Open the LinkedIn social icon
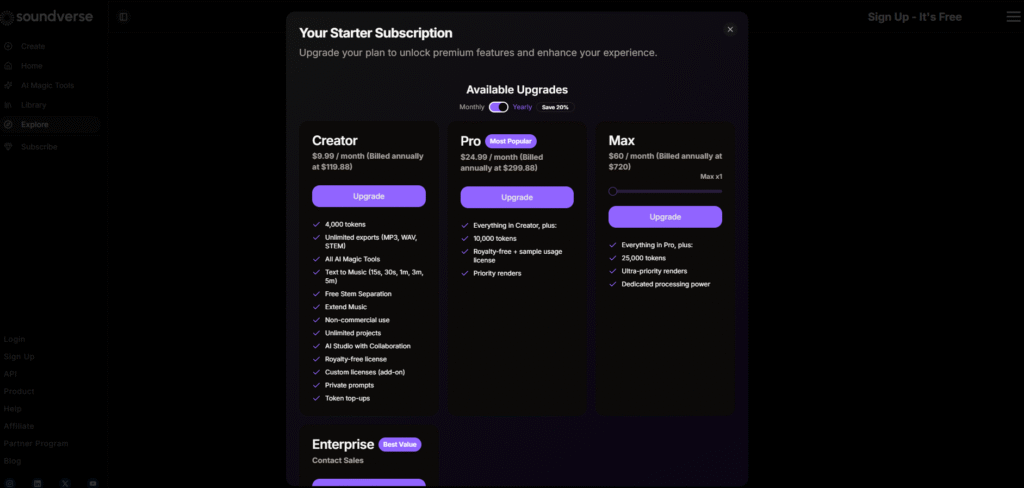1024x488 pixels. click(37, 483)
